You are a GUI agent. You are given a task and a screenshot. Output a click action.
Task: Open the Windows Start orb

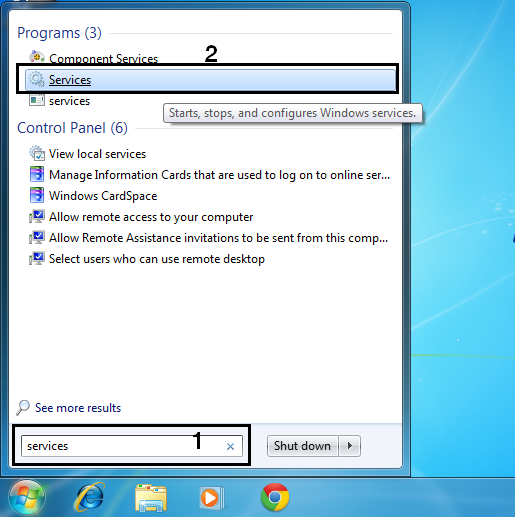[x=27, y=497]
